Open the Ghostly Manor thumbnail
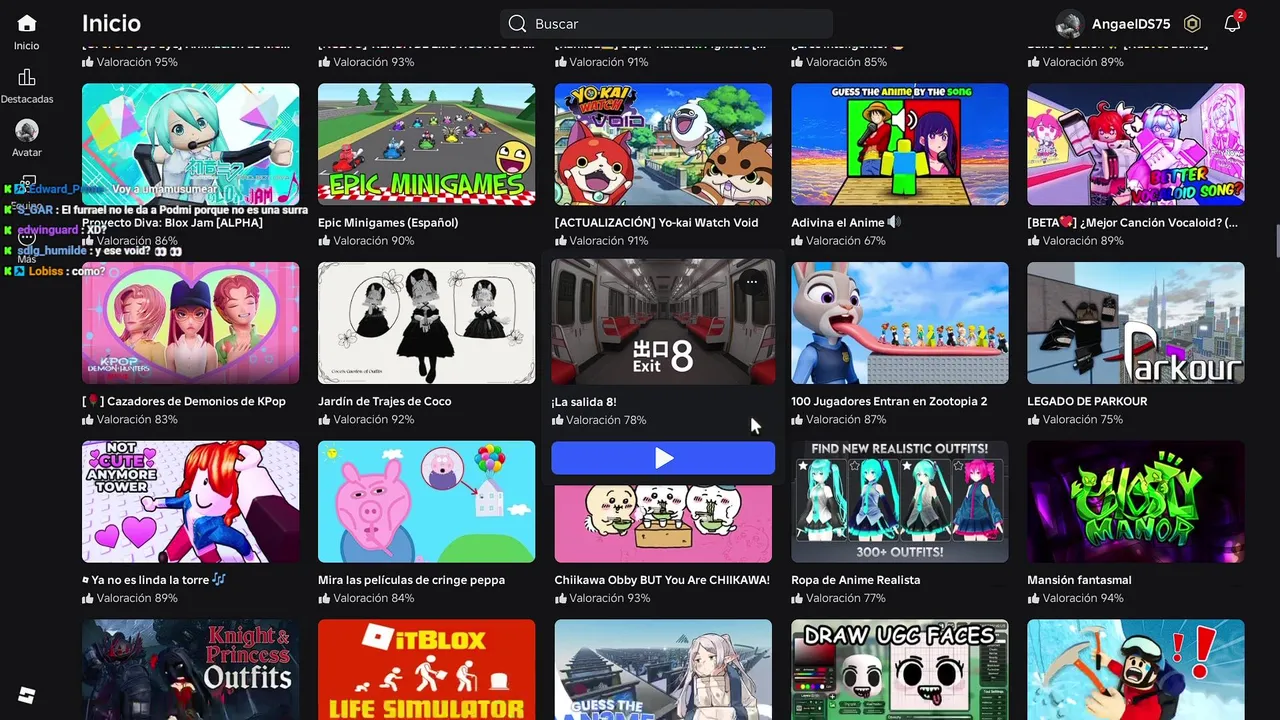Viewport: 1280px width, 720px height. pyautogui.click(x=1136, y=502)
